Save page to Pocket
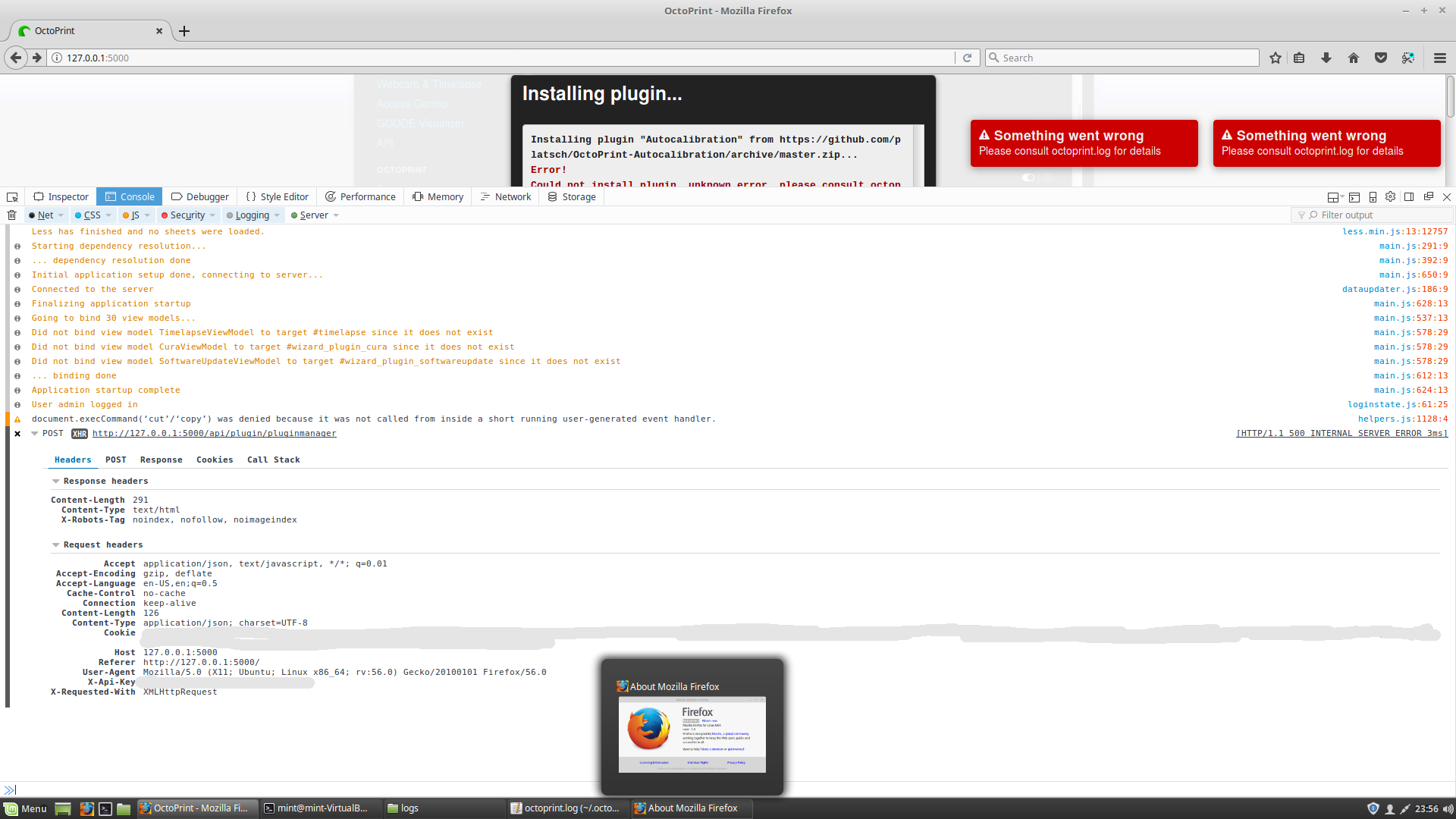1456x819 pixels. (1380, 57)
